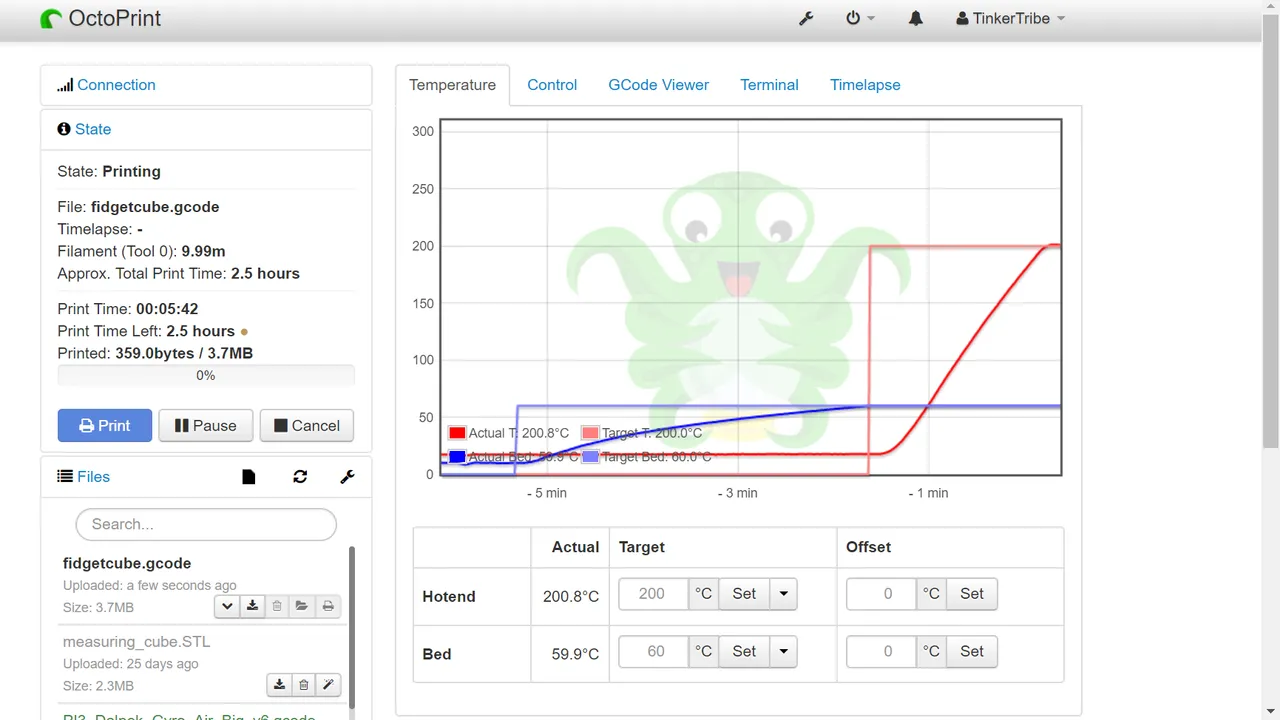Screen dimensions: 1280x720
Task: Click the printer icon for fidgetcube.gcode
Action: click(328, 606)
